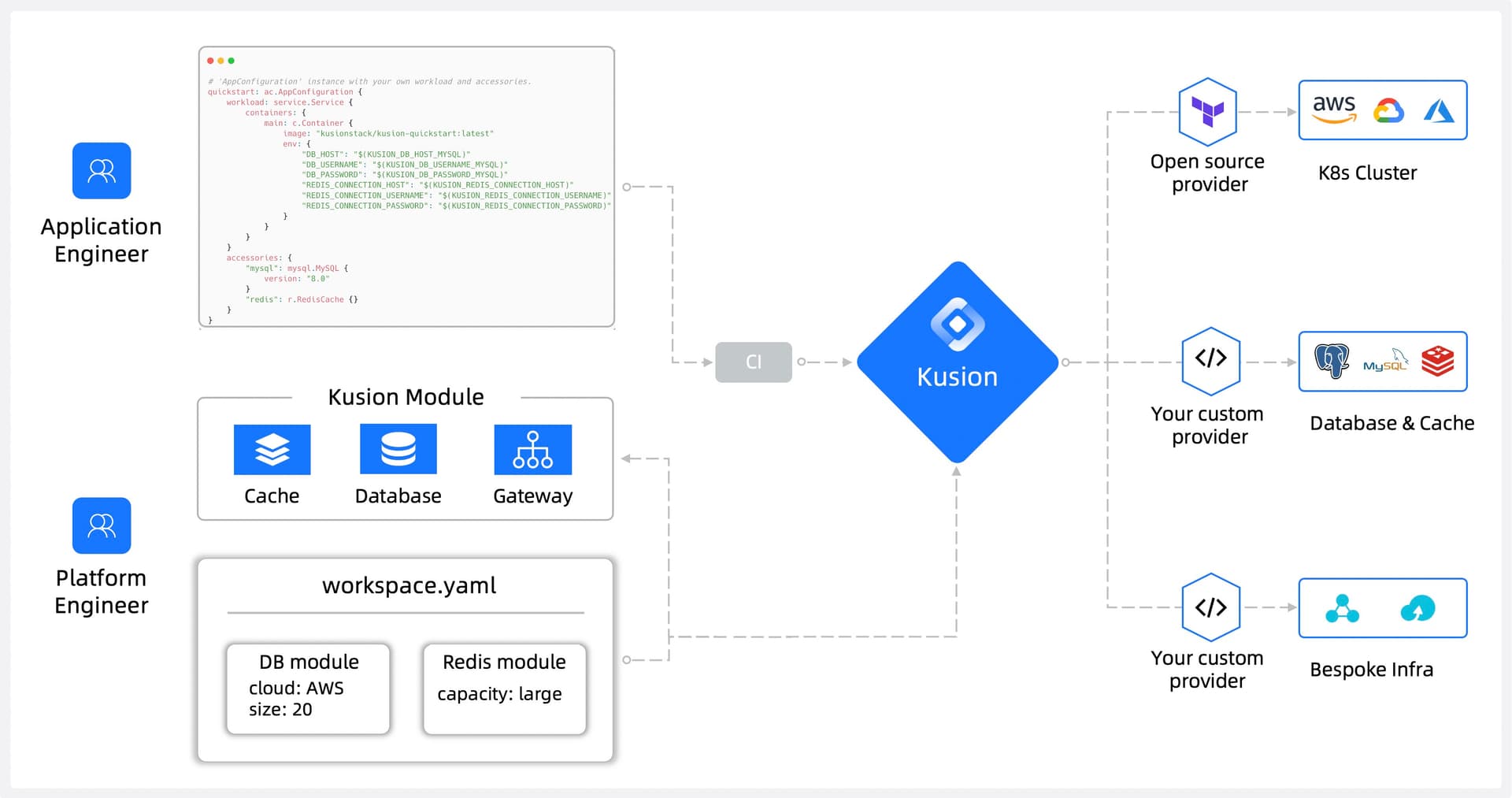The width and height of the screenshot is (1512, 798).
Task: Click the Platform Engineer user icon
Action: [x=102, y=525]
